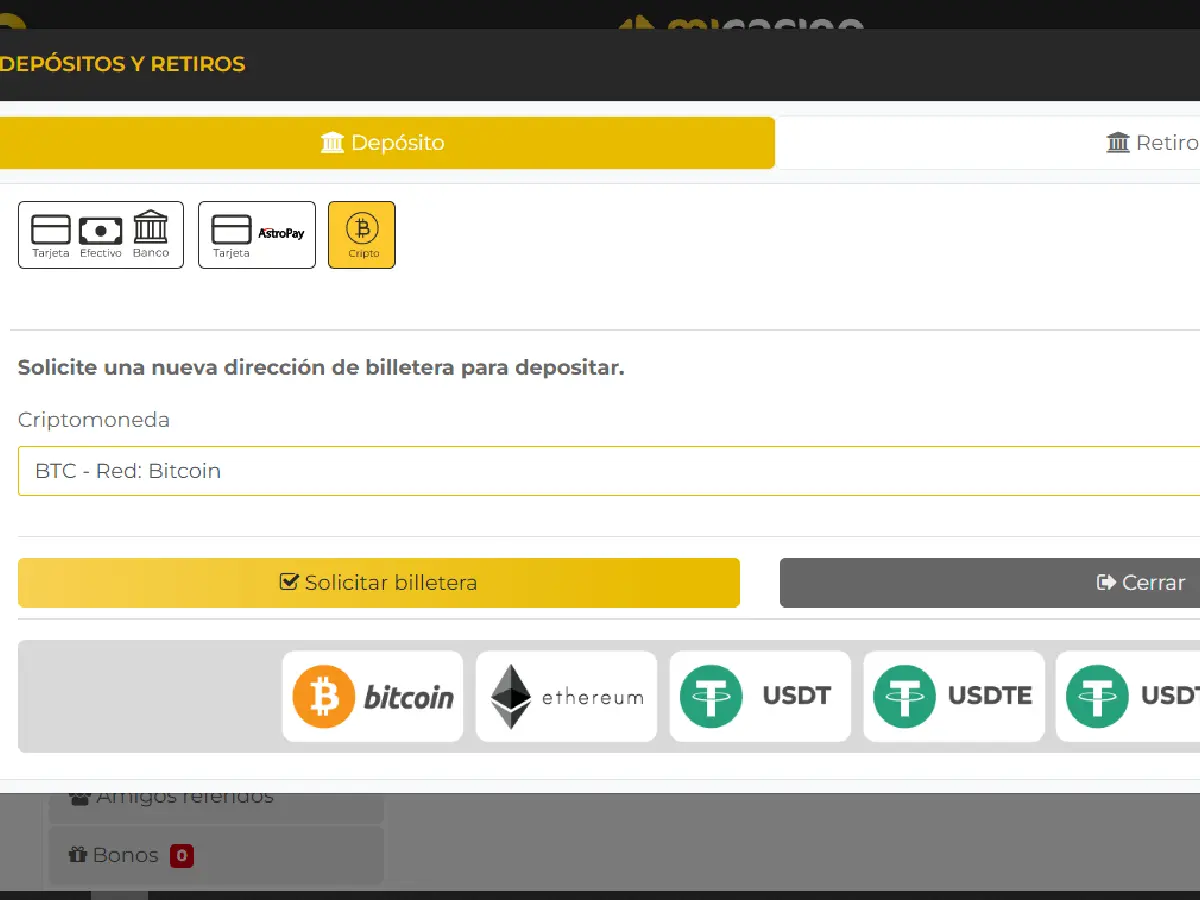The height and width of the screenshot is (900, 1200).
Task: Open Amigos referidos menu item
Action: 185,798
